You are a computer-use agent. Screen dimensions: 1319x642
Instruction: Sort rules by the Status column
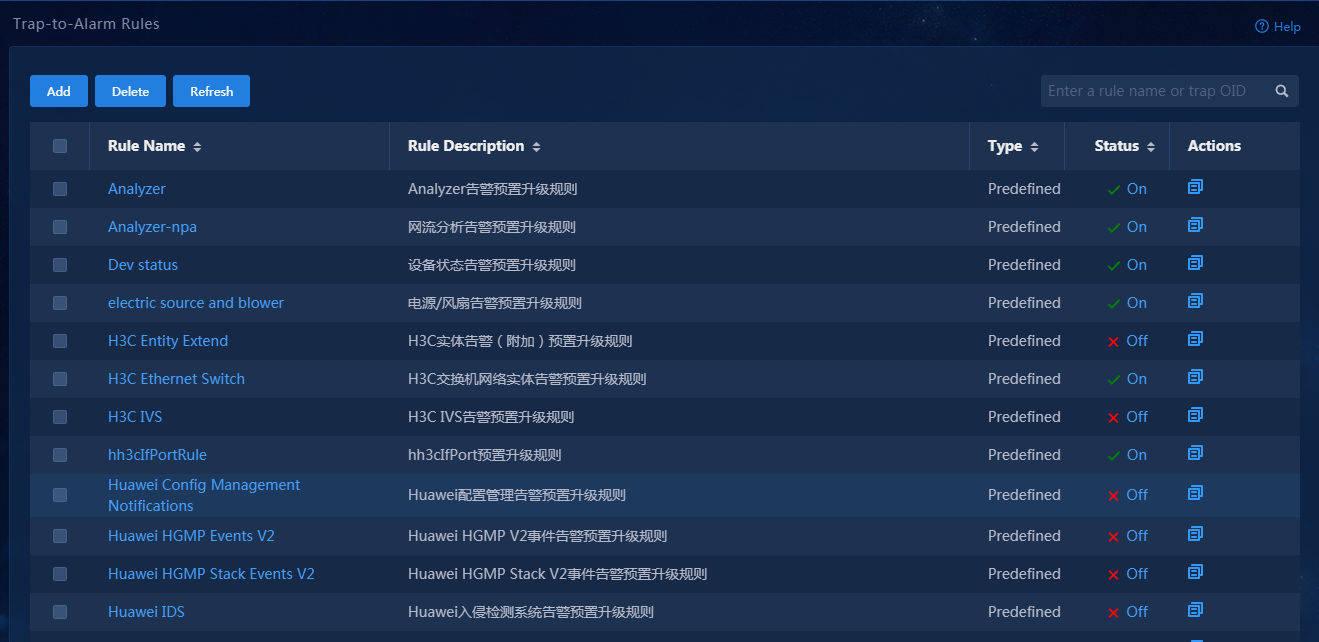[x=1151, y=147]
